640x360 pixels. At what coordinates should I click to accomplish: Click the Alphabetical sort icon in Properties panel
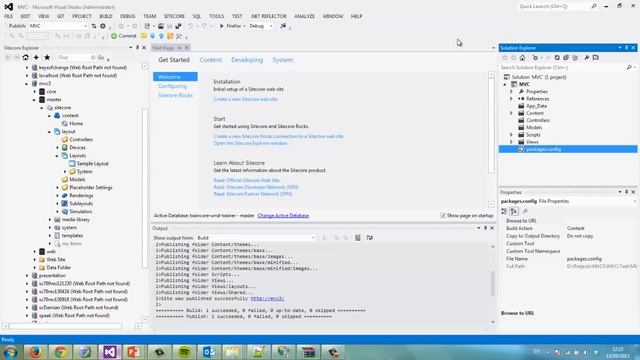514,211
